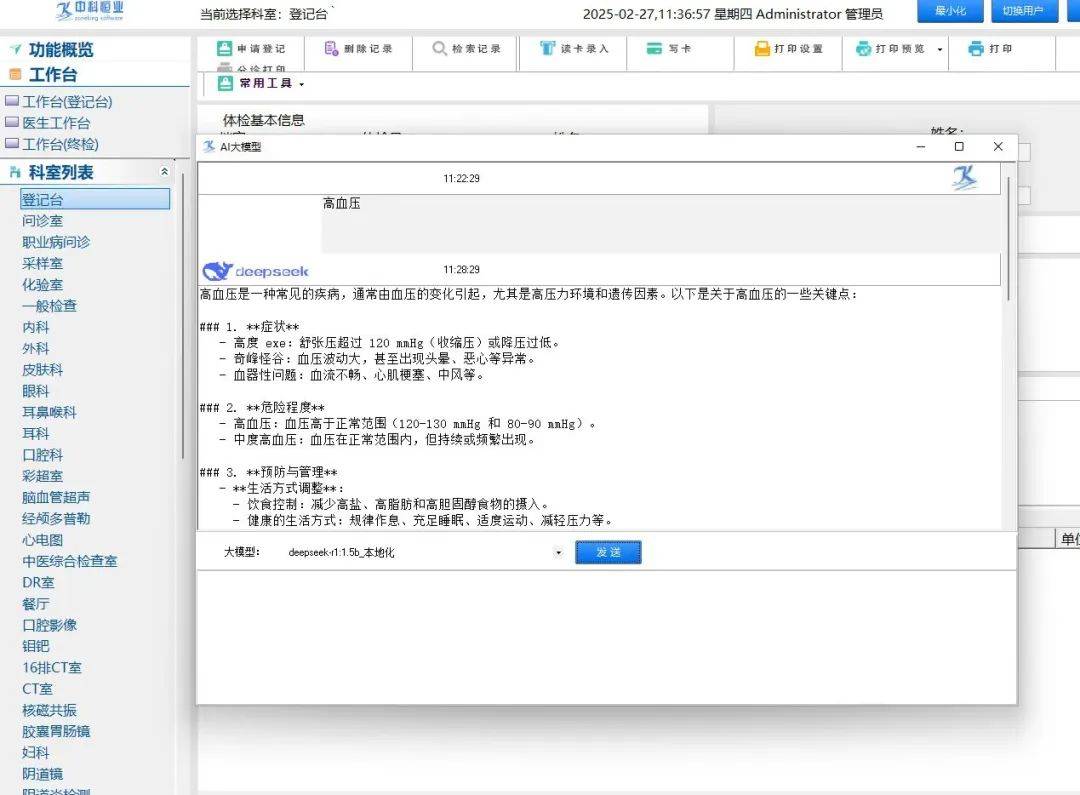
Task: Collapse the 科室列表 panel
Action: tap(164, 171)
